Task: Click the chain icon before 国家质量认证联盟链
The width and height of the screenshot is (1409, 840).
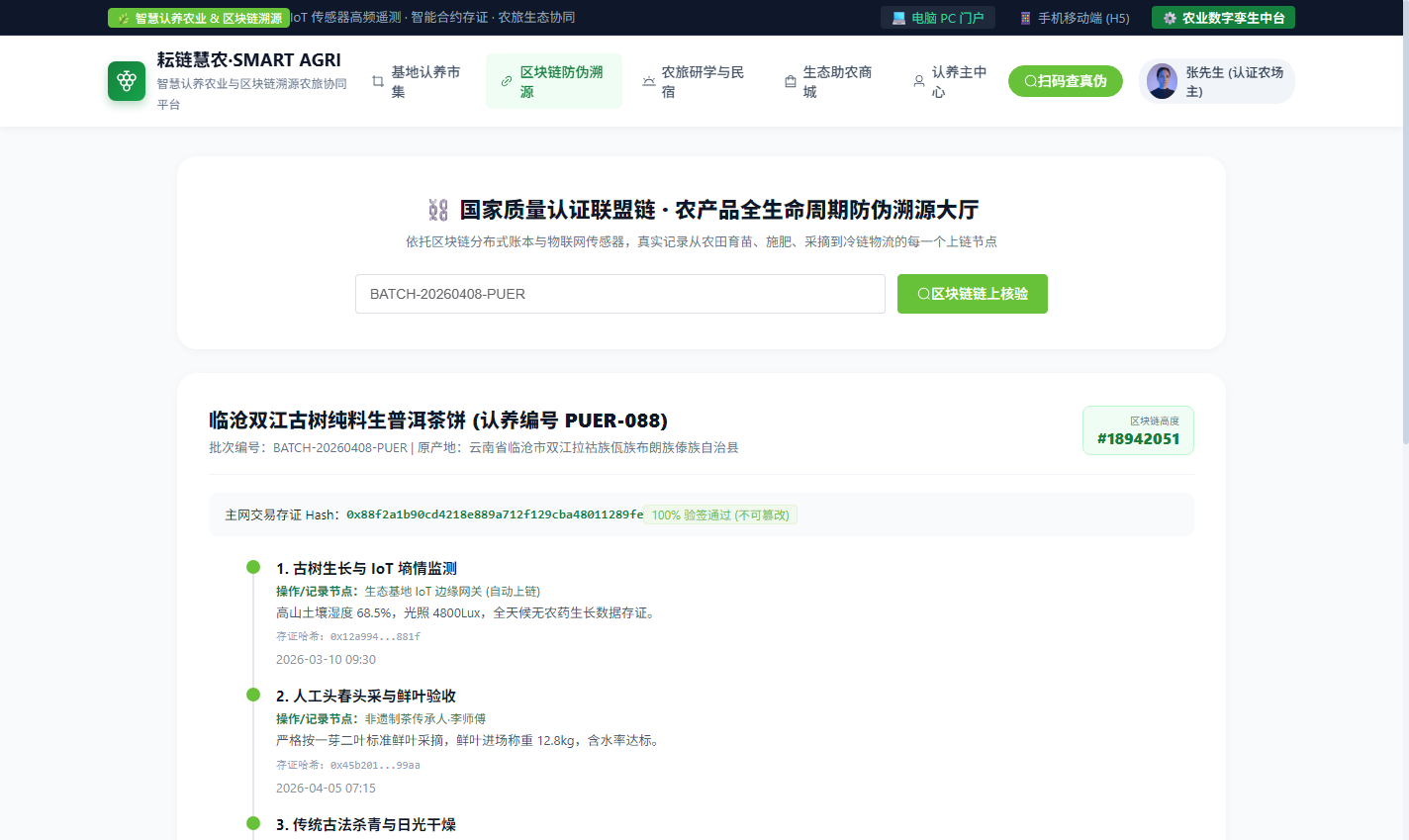Action: 438,210
